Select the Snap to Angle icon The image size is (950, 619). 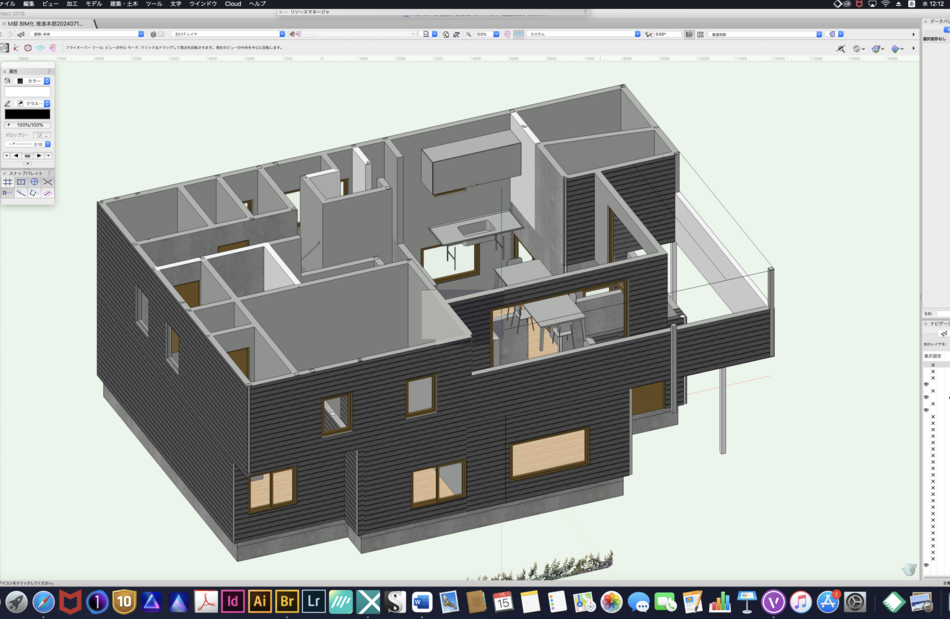point(34,182)
